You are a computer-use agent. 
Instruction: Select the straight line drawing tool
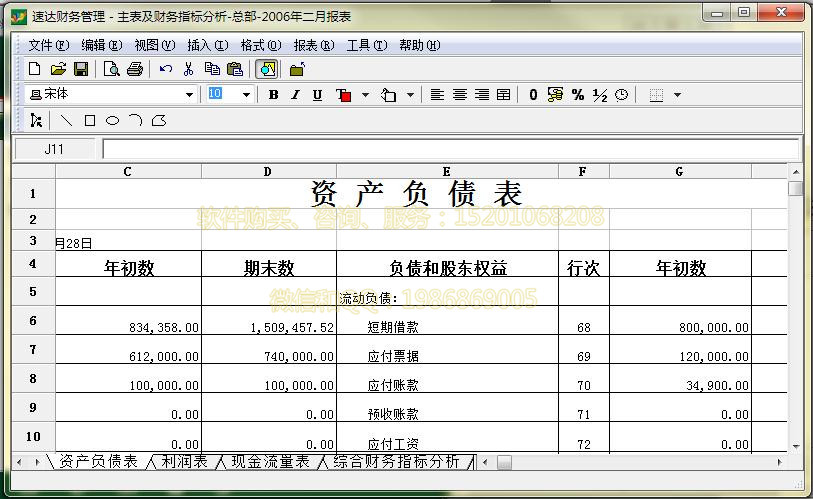coord(66,121)
